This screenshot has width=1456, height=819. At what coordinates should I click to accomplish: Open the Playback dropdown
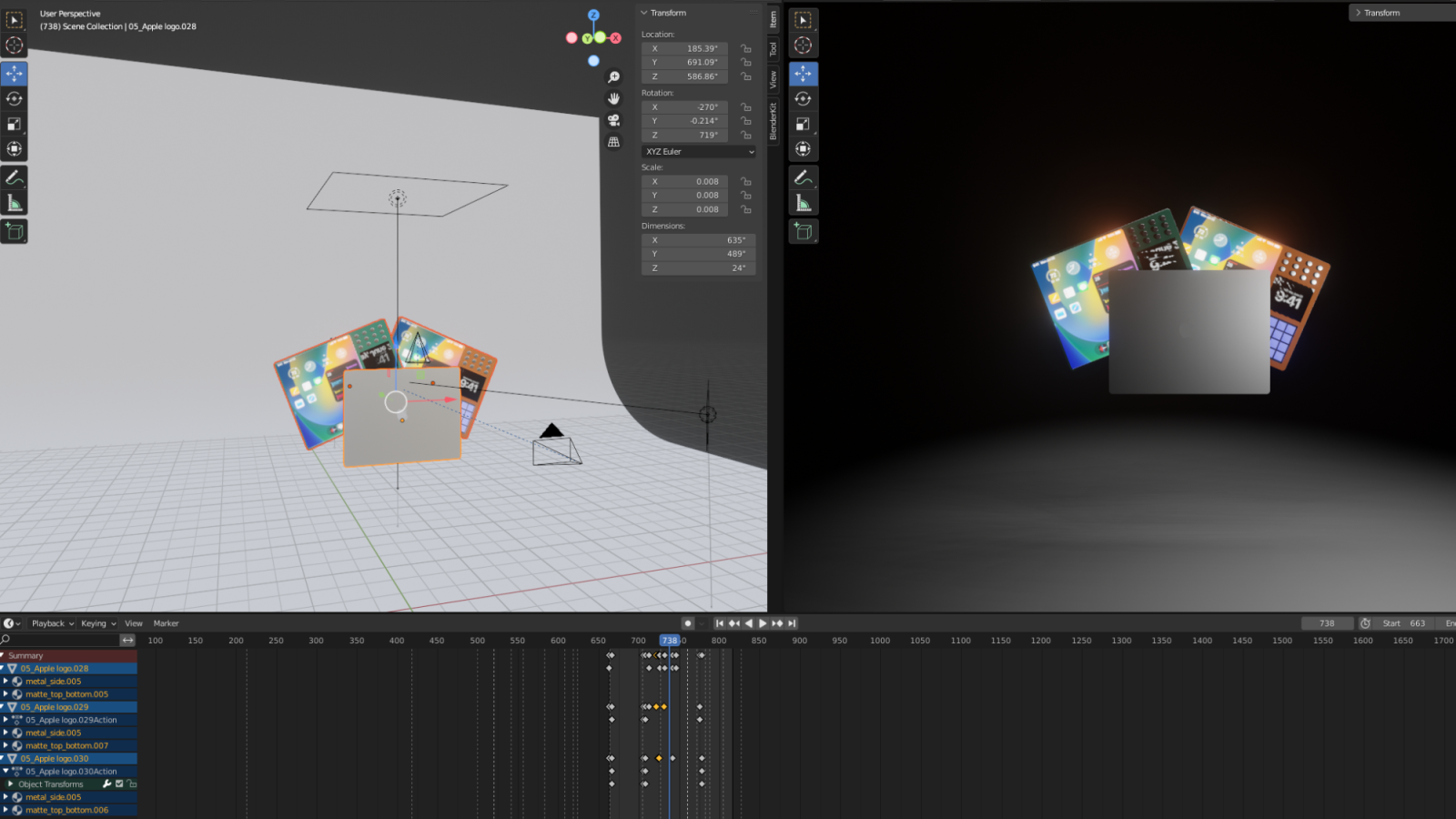point(52,623)
